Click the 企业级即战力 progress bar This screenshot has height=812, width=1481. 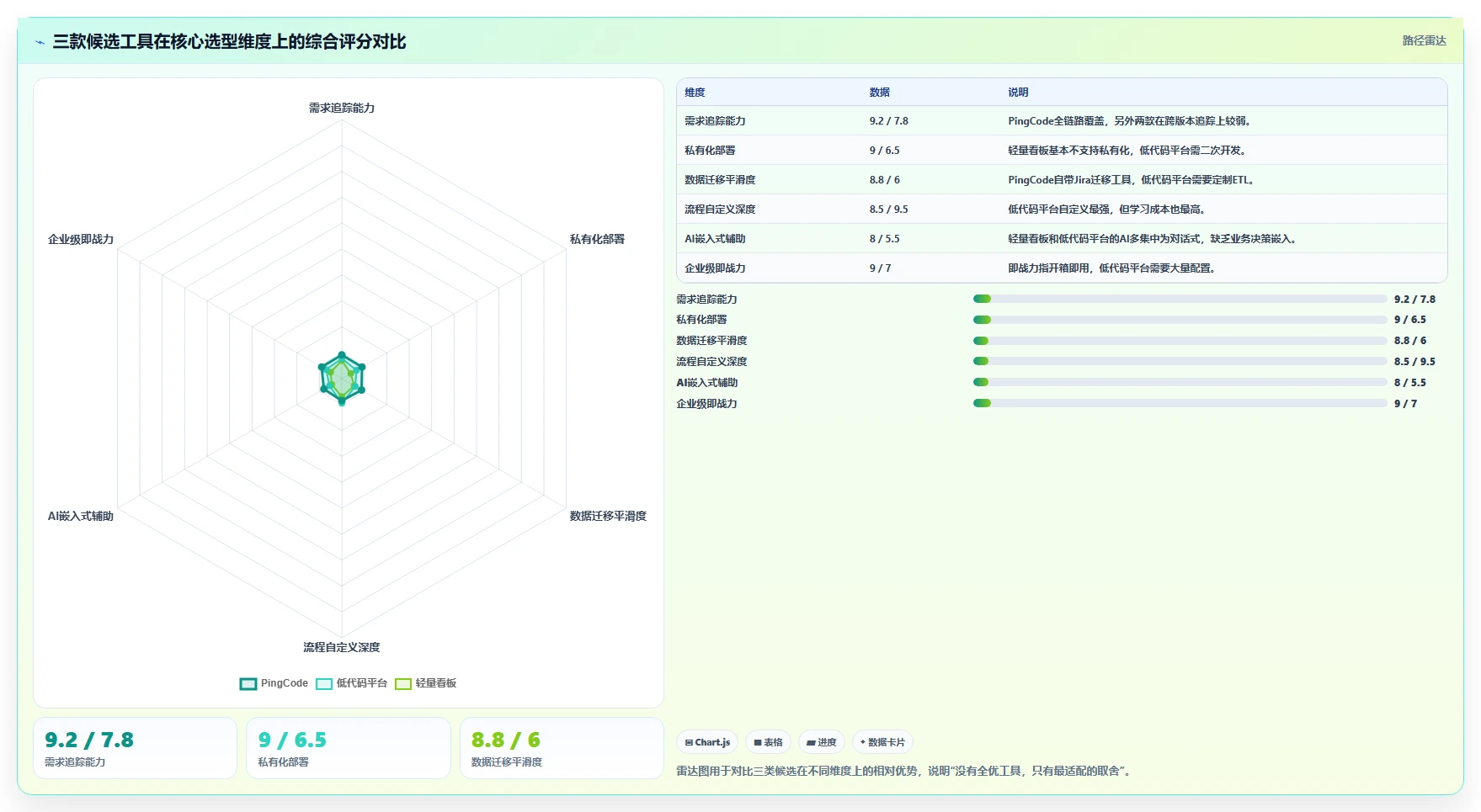1180,403
